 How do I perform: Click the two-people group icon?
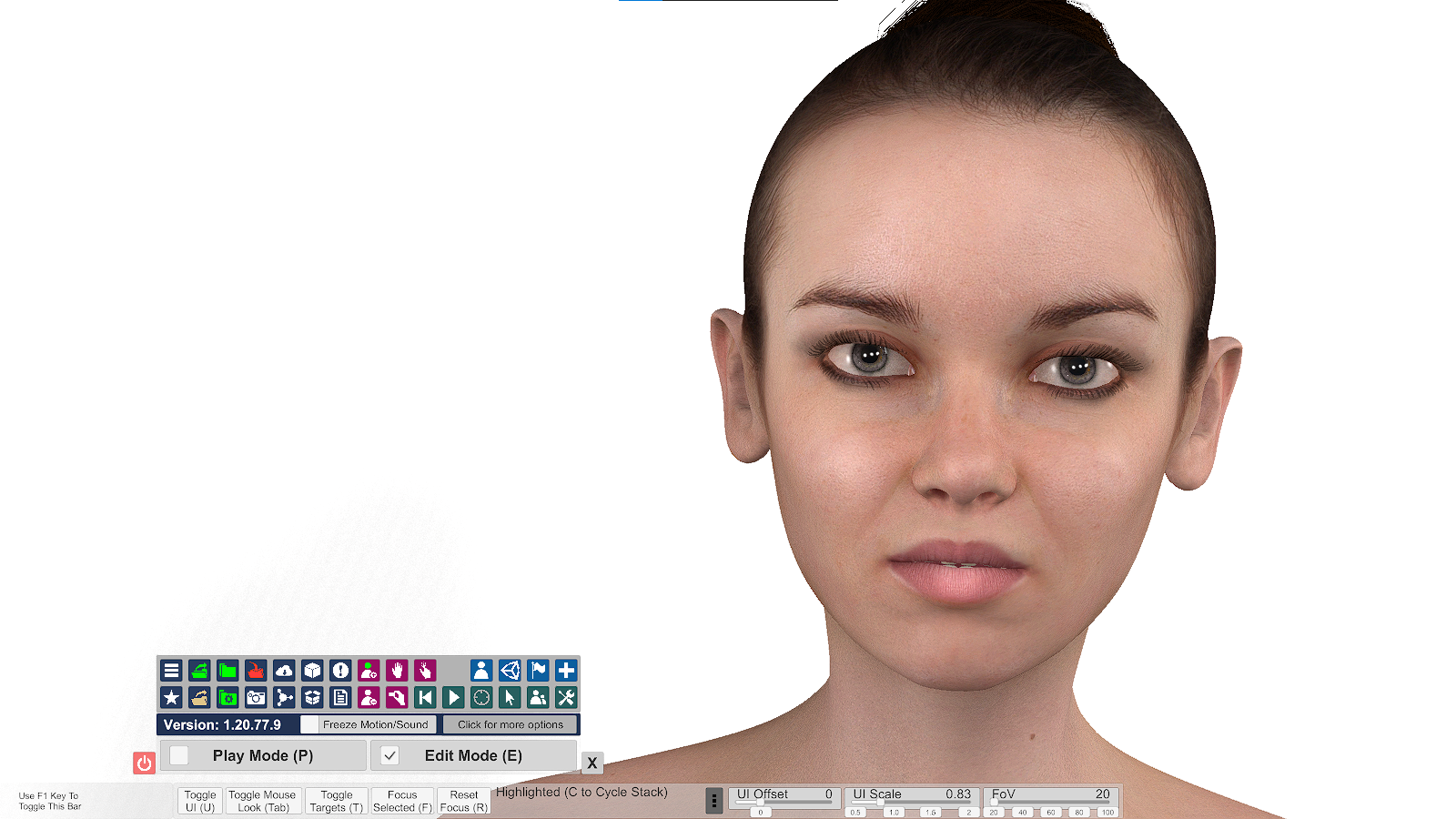click(538, 698)
